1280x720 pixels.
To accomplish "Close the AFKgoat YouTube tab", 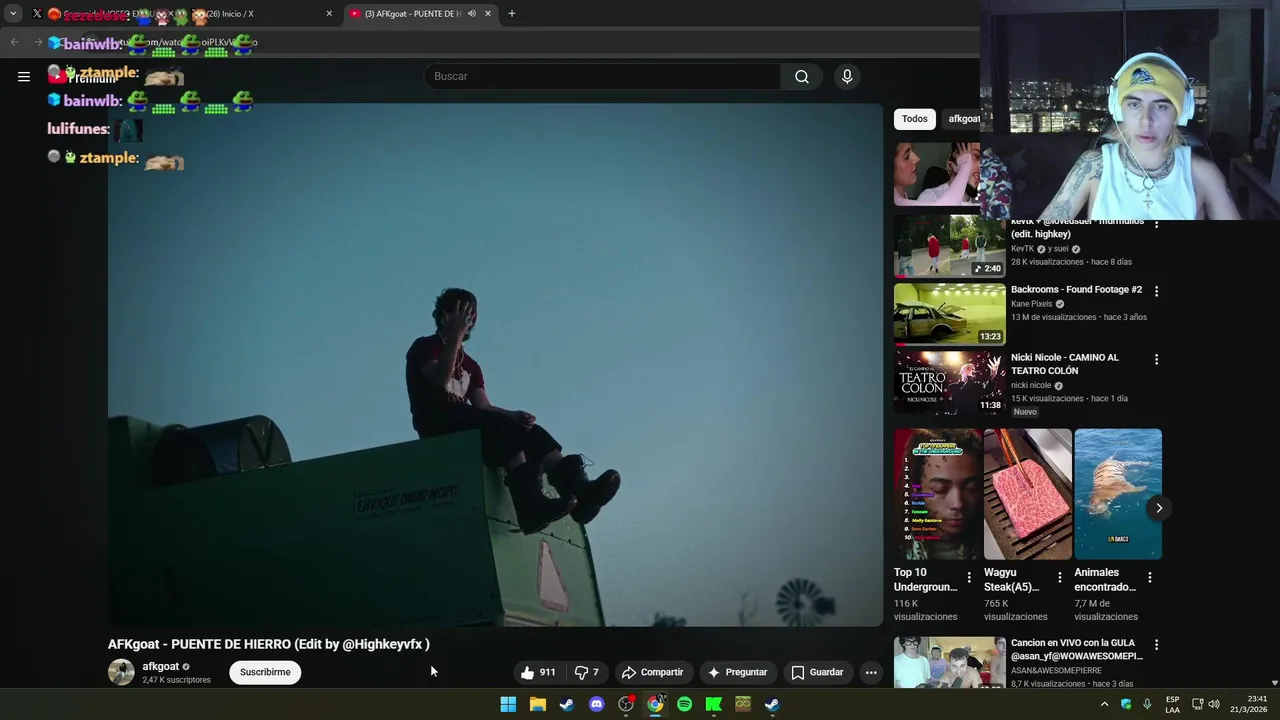I will tap(488, 14).
